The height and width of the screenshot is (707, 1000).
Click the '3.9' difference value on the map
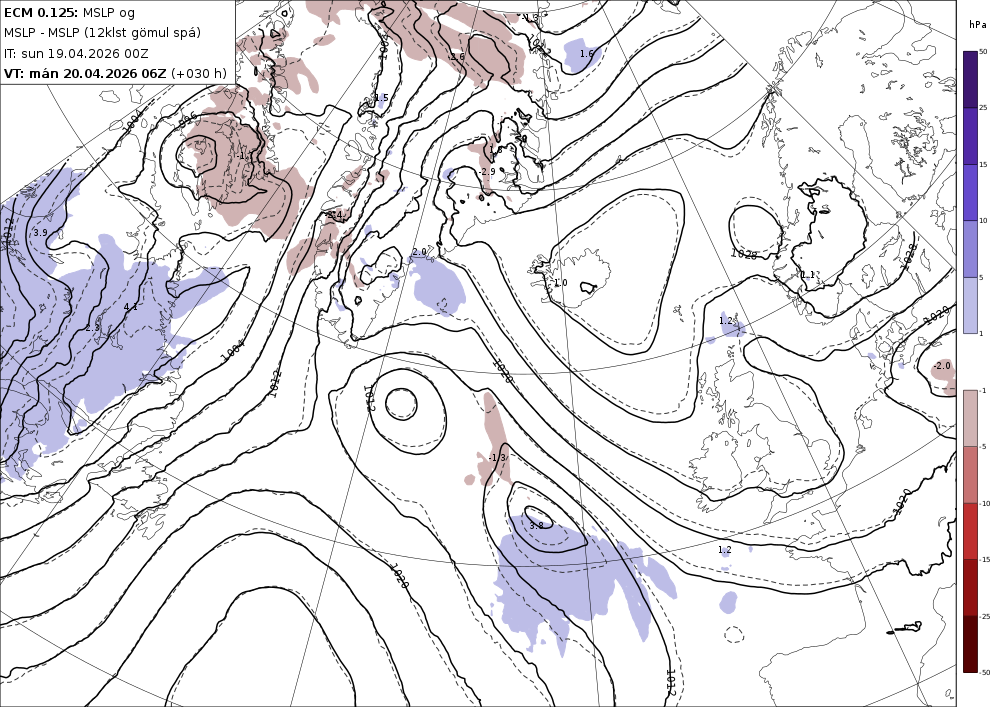click(40, 233)
